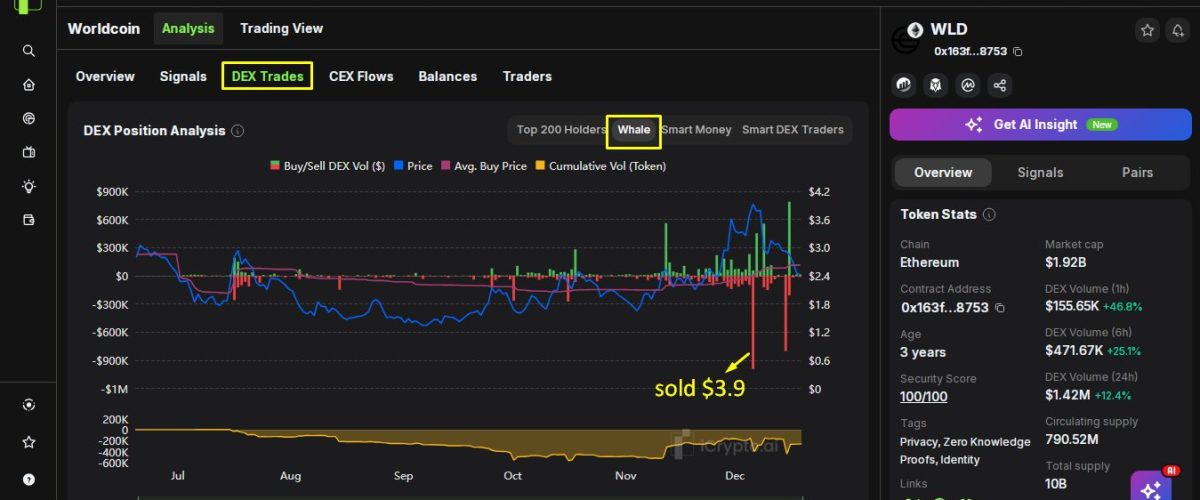Add WLD to favorites with star icon
Screen dimensions: 1200x500
point(1148,31)
